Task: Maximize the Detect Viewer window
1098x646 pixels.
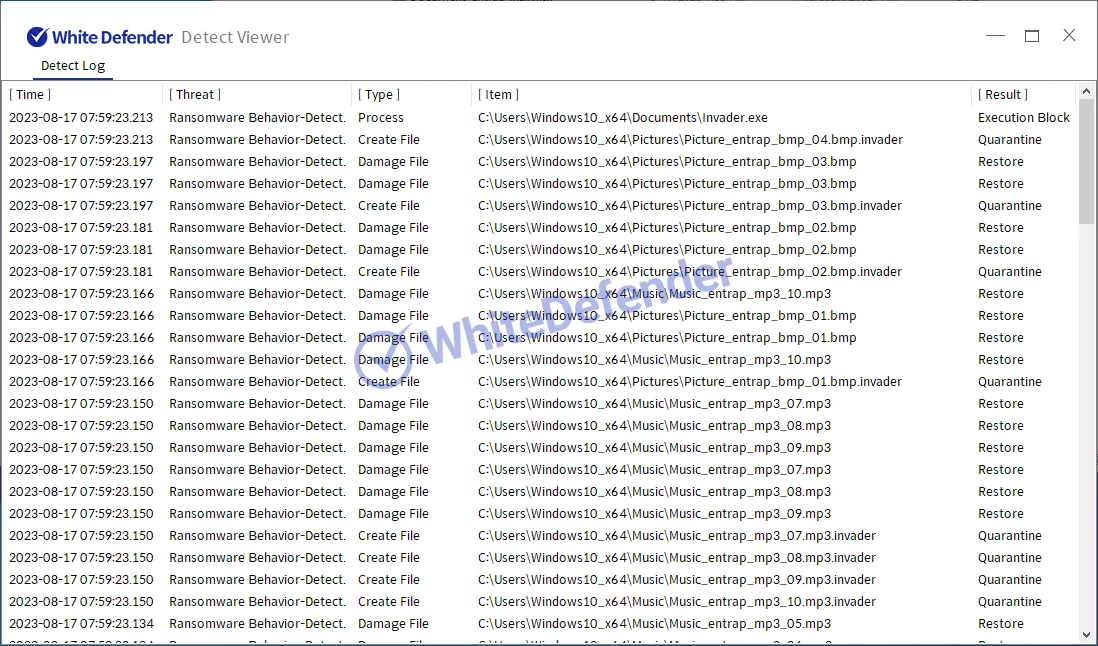Action: pyautogui.click(x=1032, y=36)
